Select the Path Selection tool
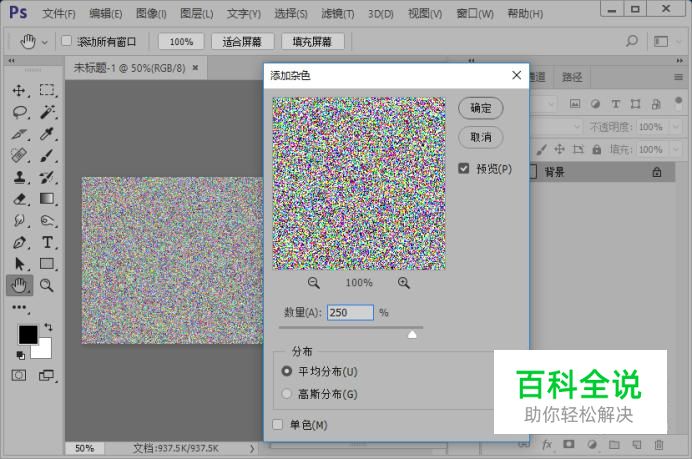Viewport: 692px width, 459px height. coord(19,264)
